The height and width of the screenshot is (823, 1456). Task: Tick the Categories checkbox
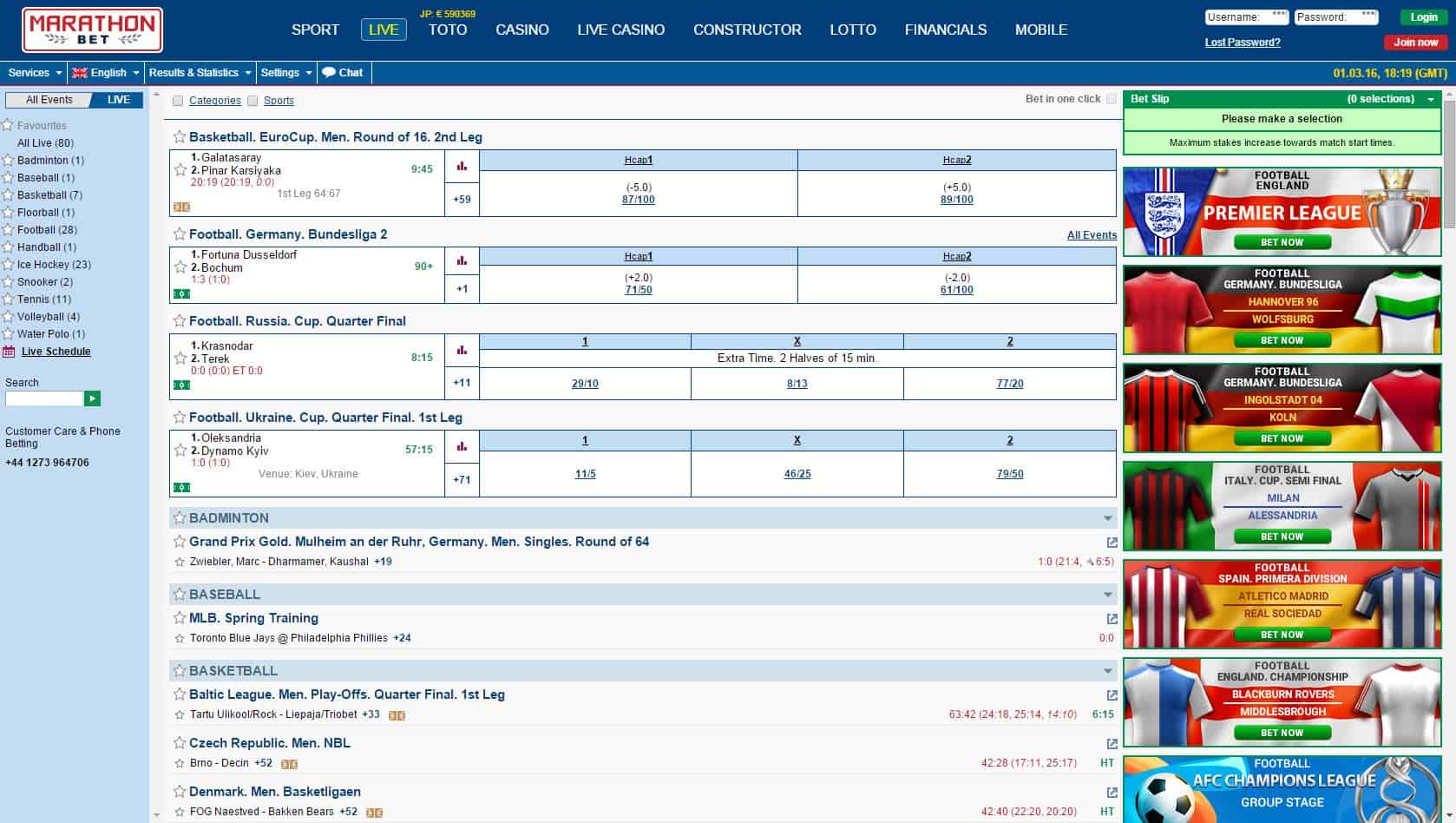coord(178,101)
